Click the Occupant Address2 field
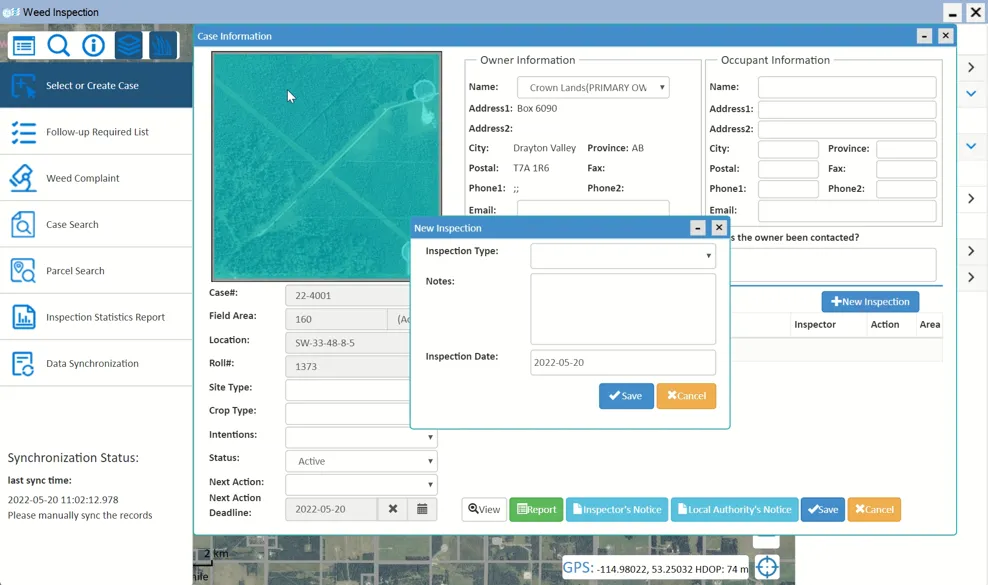Viewport: 988px width, 585px height. coord(847,129)
